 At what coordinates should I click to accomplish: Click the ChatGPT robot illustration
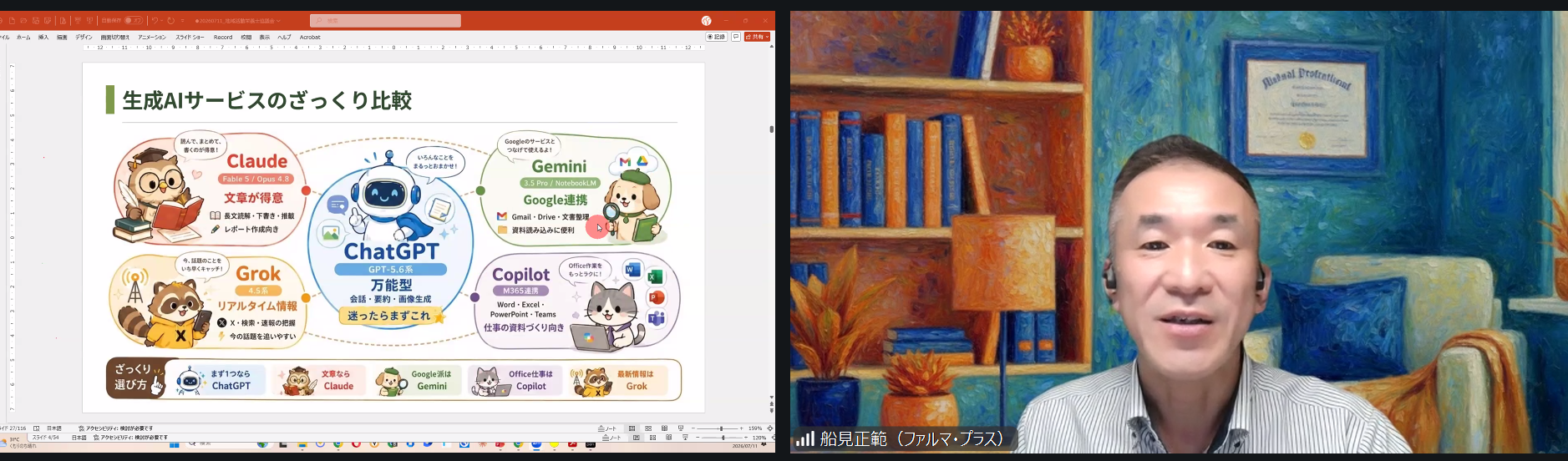click(x=385, y=196)
